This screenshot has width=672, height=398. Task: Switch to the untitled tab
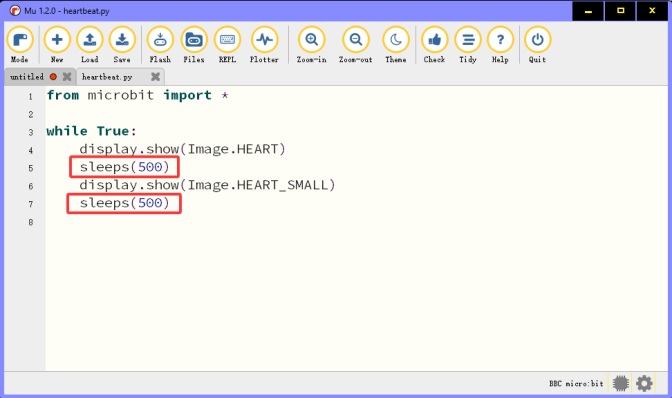point(27,77)
